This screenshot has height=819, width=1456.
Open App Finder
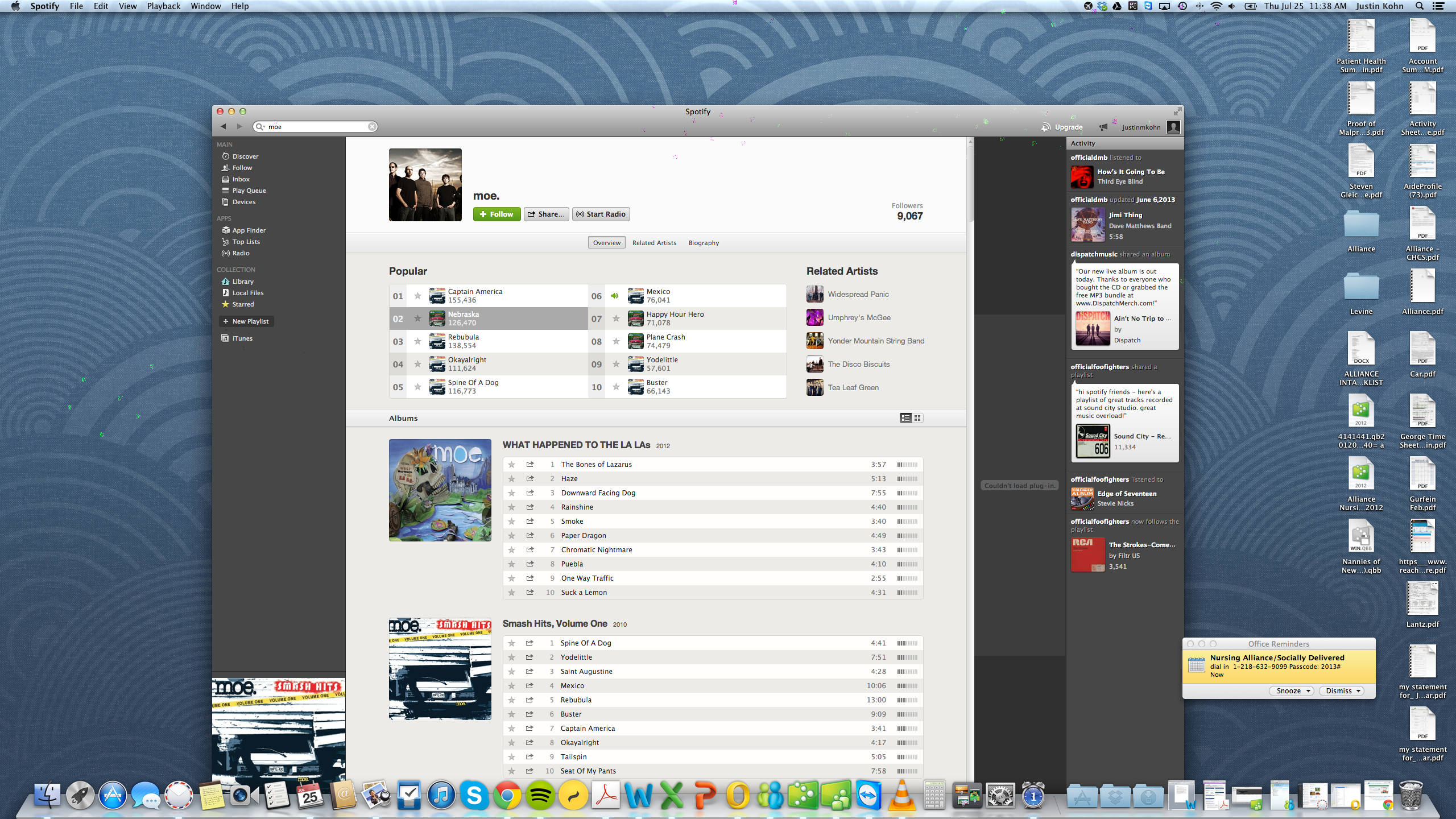point(249,230)
